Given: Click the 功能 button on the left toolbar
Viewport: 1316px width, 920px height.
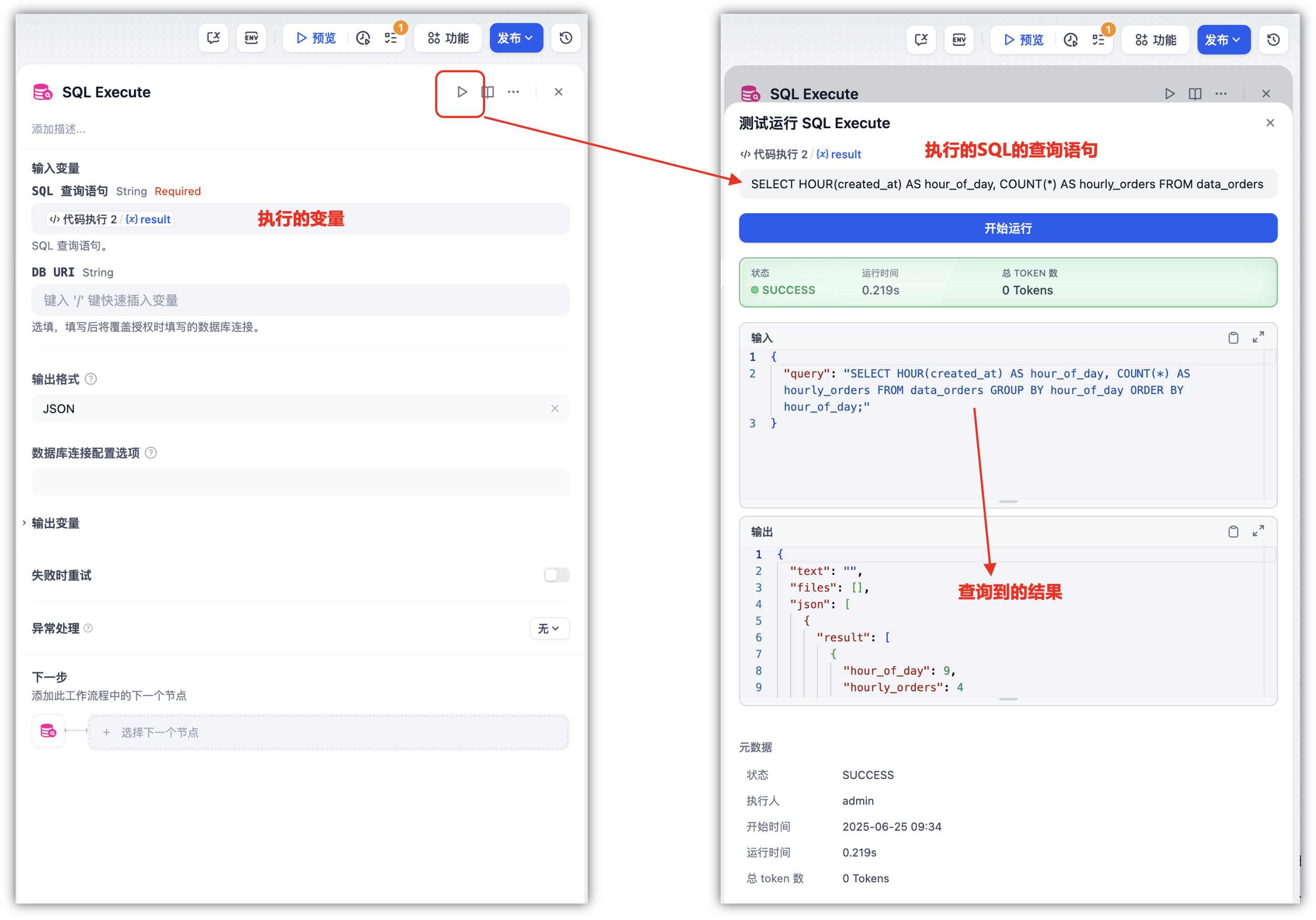Looking at the screenshot, I should click(x=448, y=38).
